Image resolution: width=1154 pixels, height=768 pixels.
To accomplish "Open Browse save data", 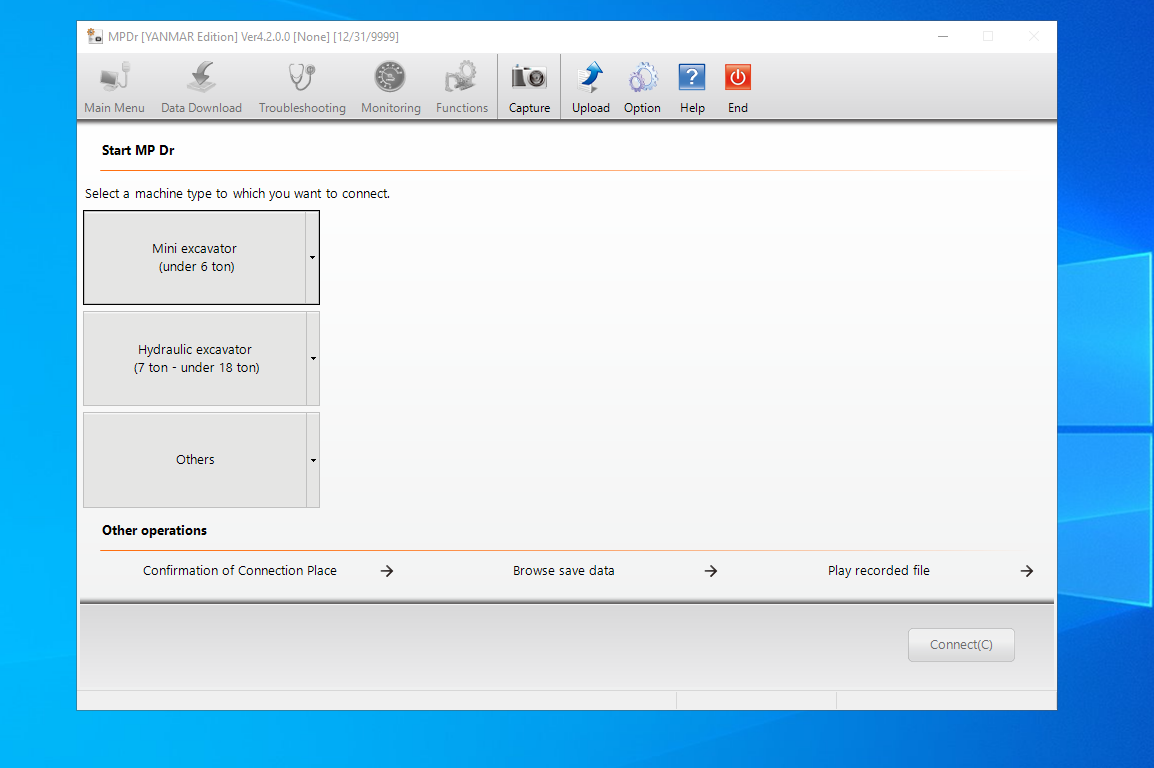I will pyautogui.click(x=564, y=570).
